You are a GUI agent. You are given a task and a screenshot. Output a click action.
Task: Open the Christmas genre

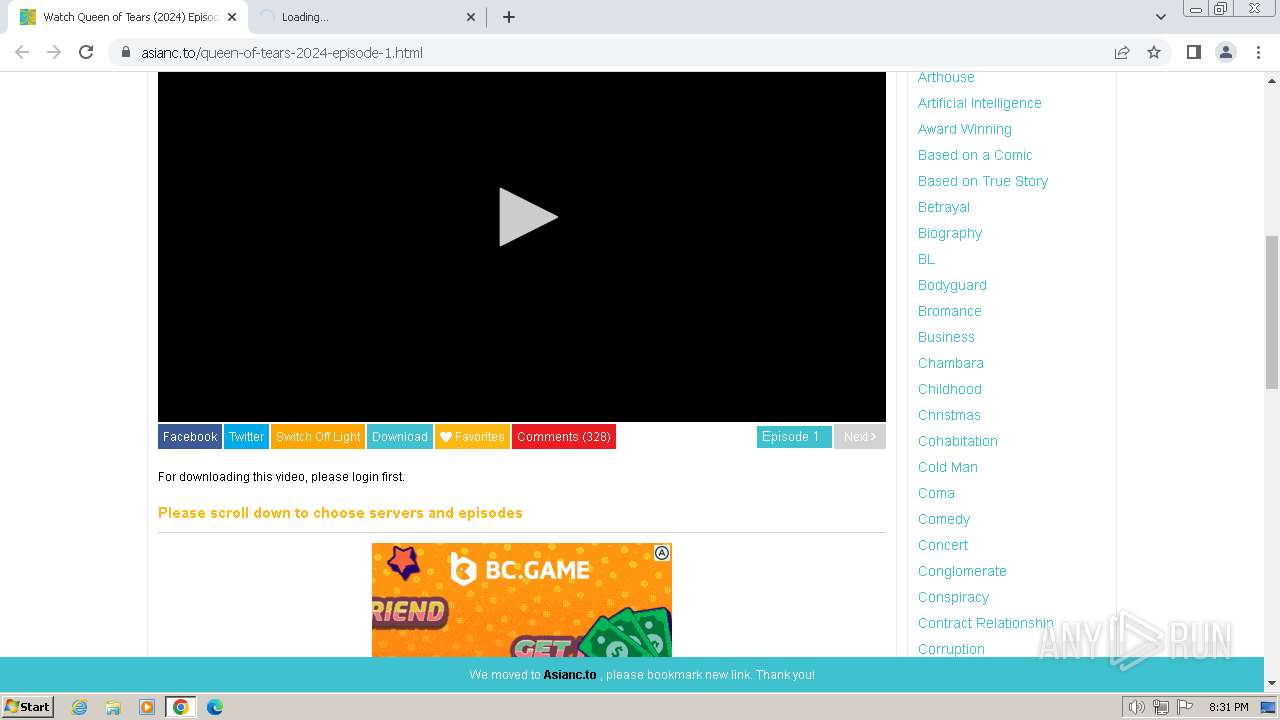point(949,415)
